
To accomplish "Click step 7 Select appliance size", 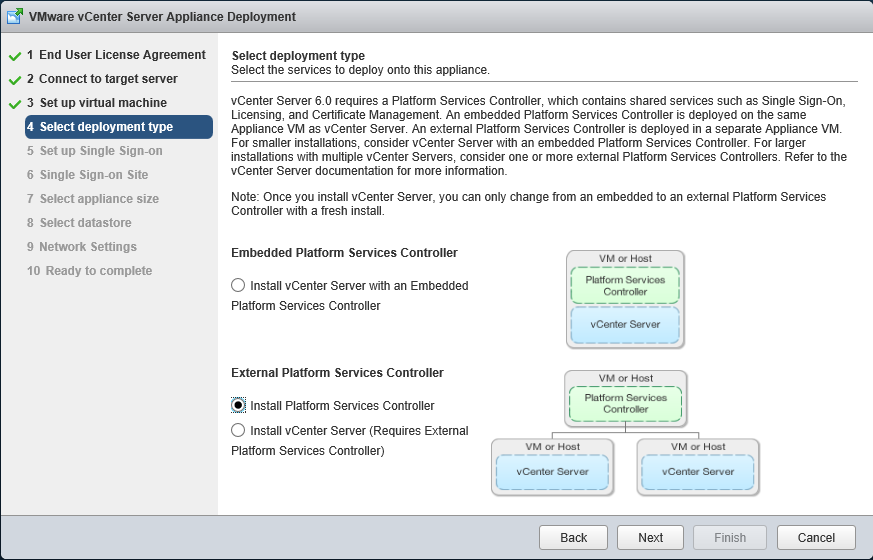I will point(99,199).
